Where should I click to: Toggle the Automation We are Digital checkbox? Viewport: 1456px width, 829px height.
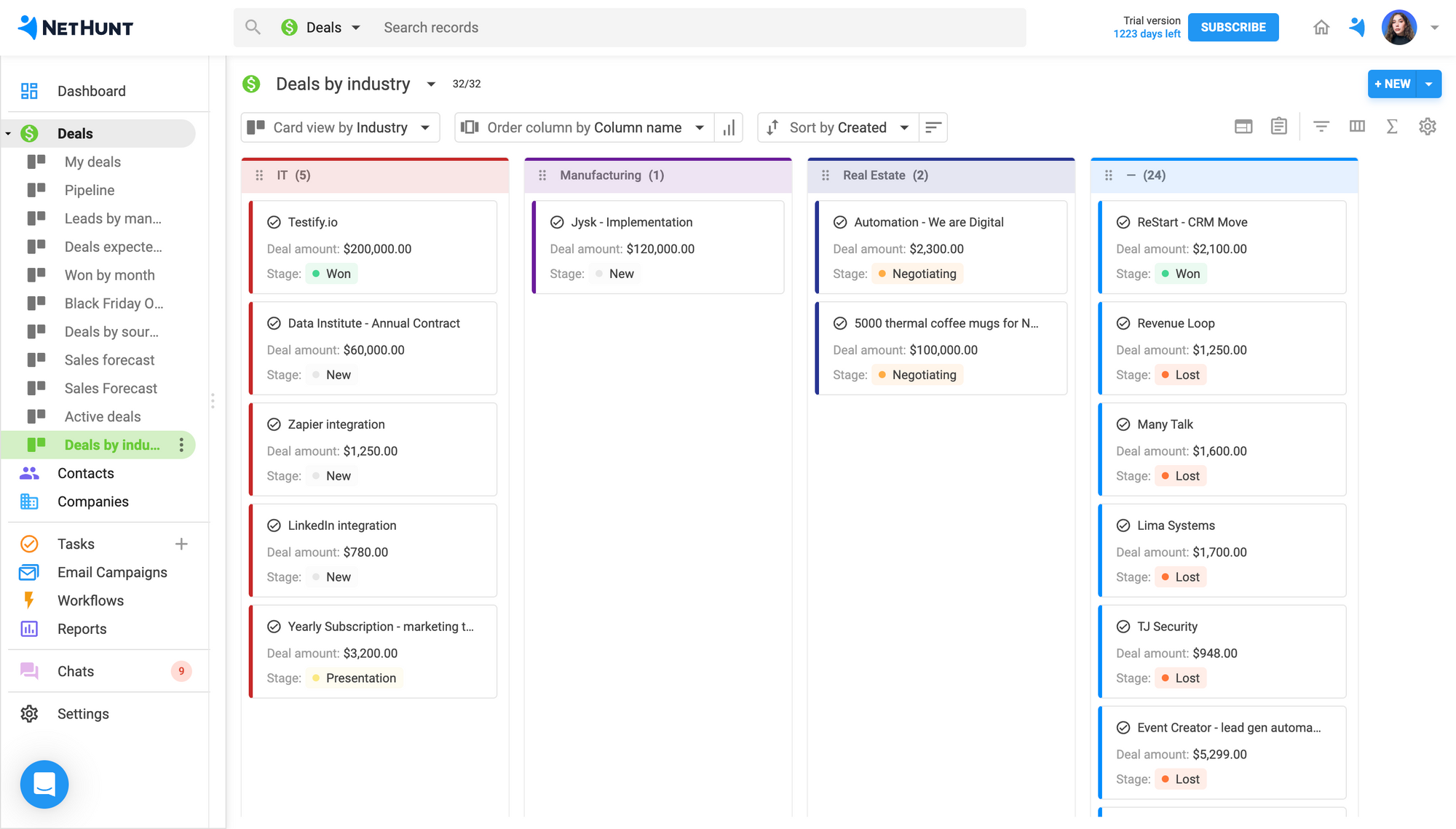coord(841,222)
